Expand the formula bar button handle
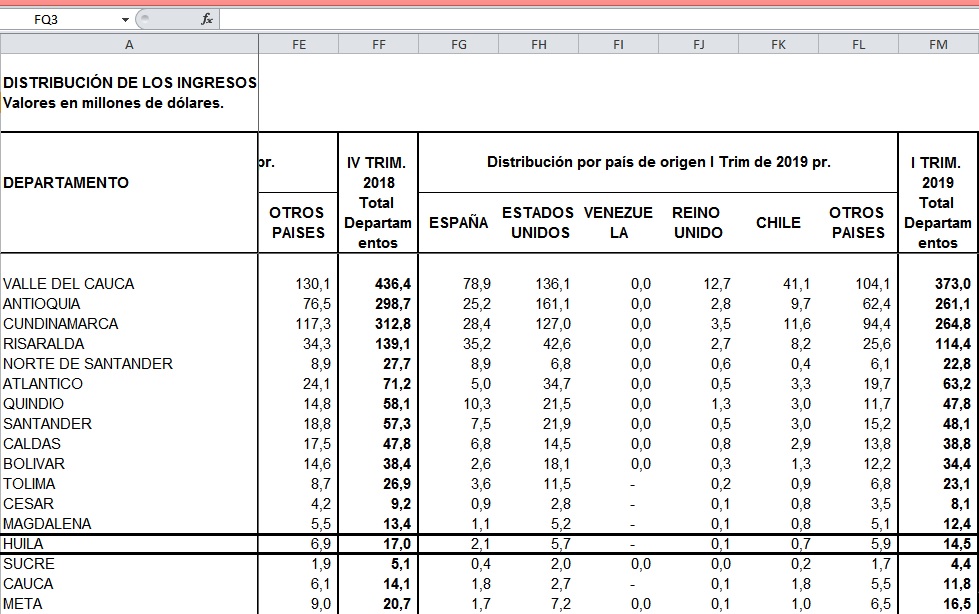Image resolution: width=979 pixels, height=614 pixels. pyautogui.click(x=145, y=19)
